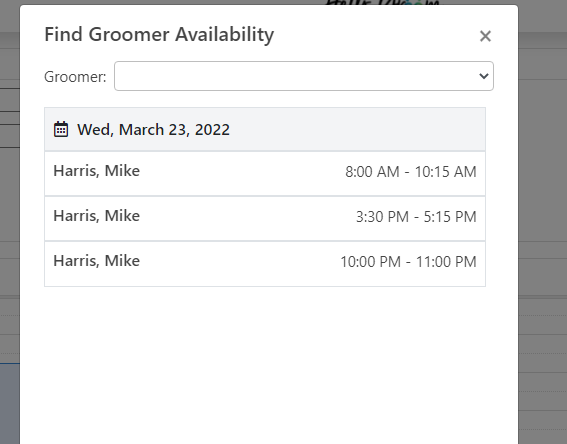
Task: Select the Wed, March 23, 2022 date header
Action: (153, 129)
